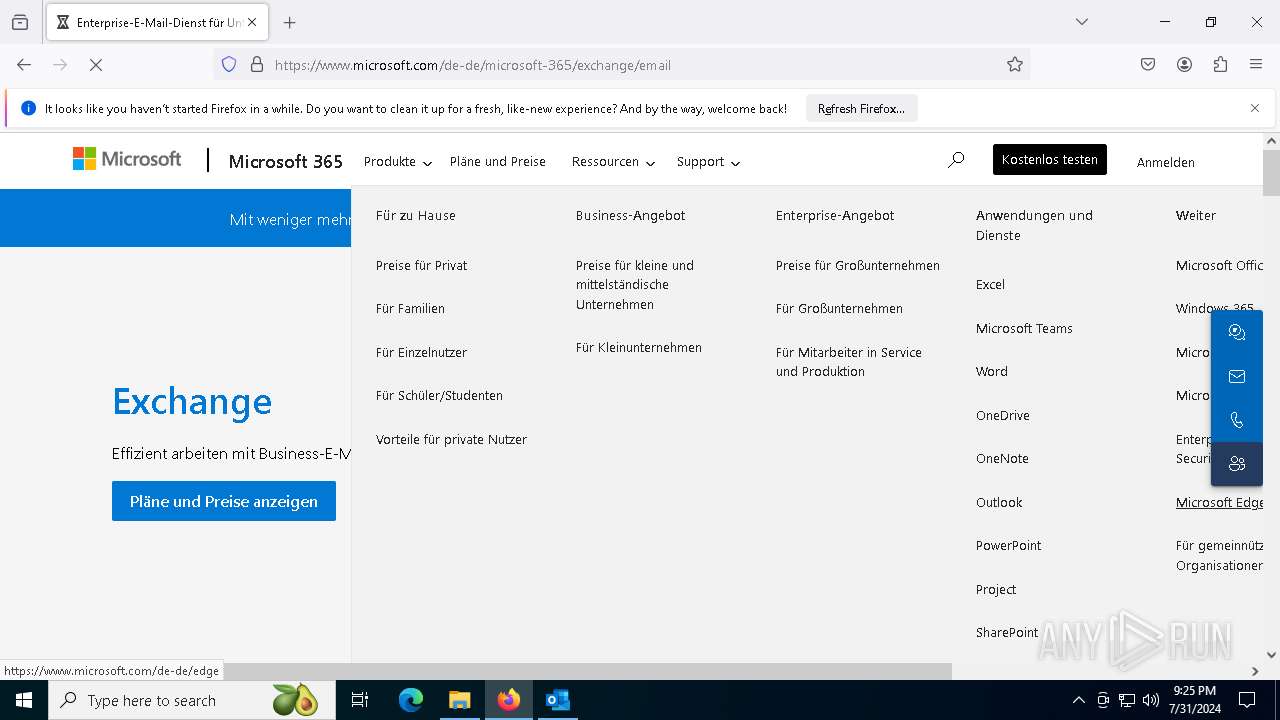Viewport: 1280px width, 720px height.
Task: Launch Microsoft Edge from taskbar
Action: click(411, 700)
